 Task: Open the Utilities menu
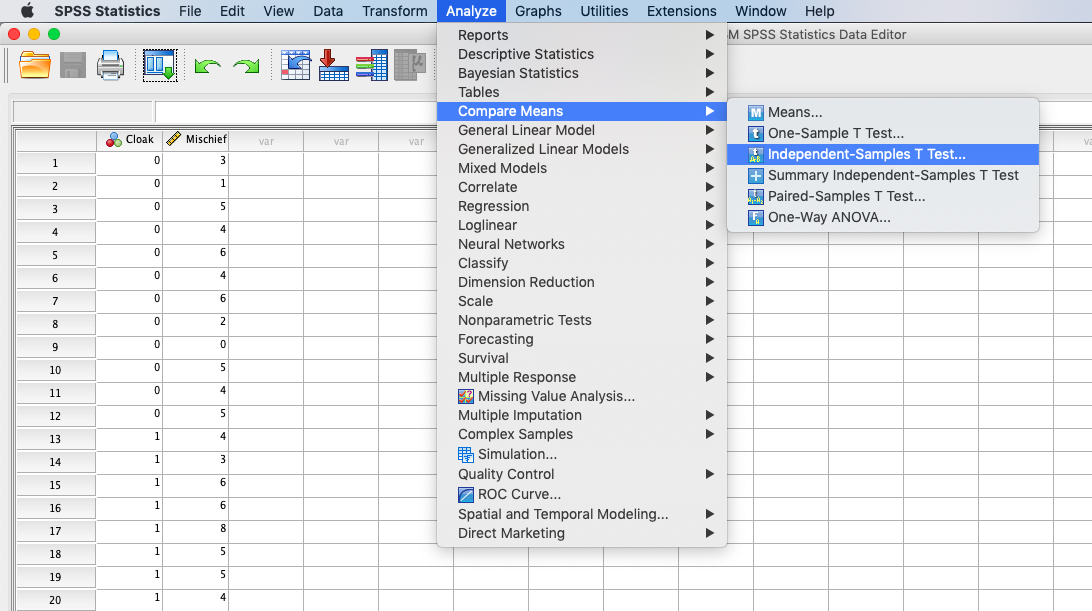[604, 11]
